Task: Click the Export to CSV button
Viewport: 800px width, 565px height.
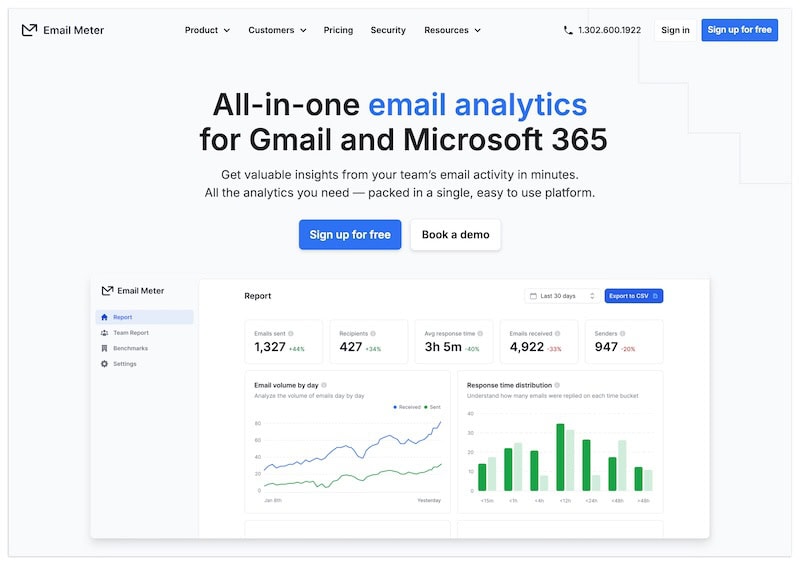Action: [x=633, y=296]
